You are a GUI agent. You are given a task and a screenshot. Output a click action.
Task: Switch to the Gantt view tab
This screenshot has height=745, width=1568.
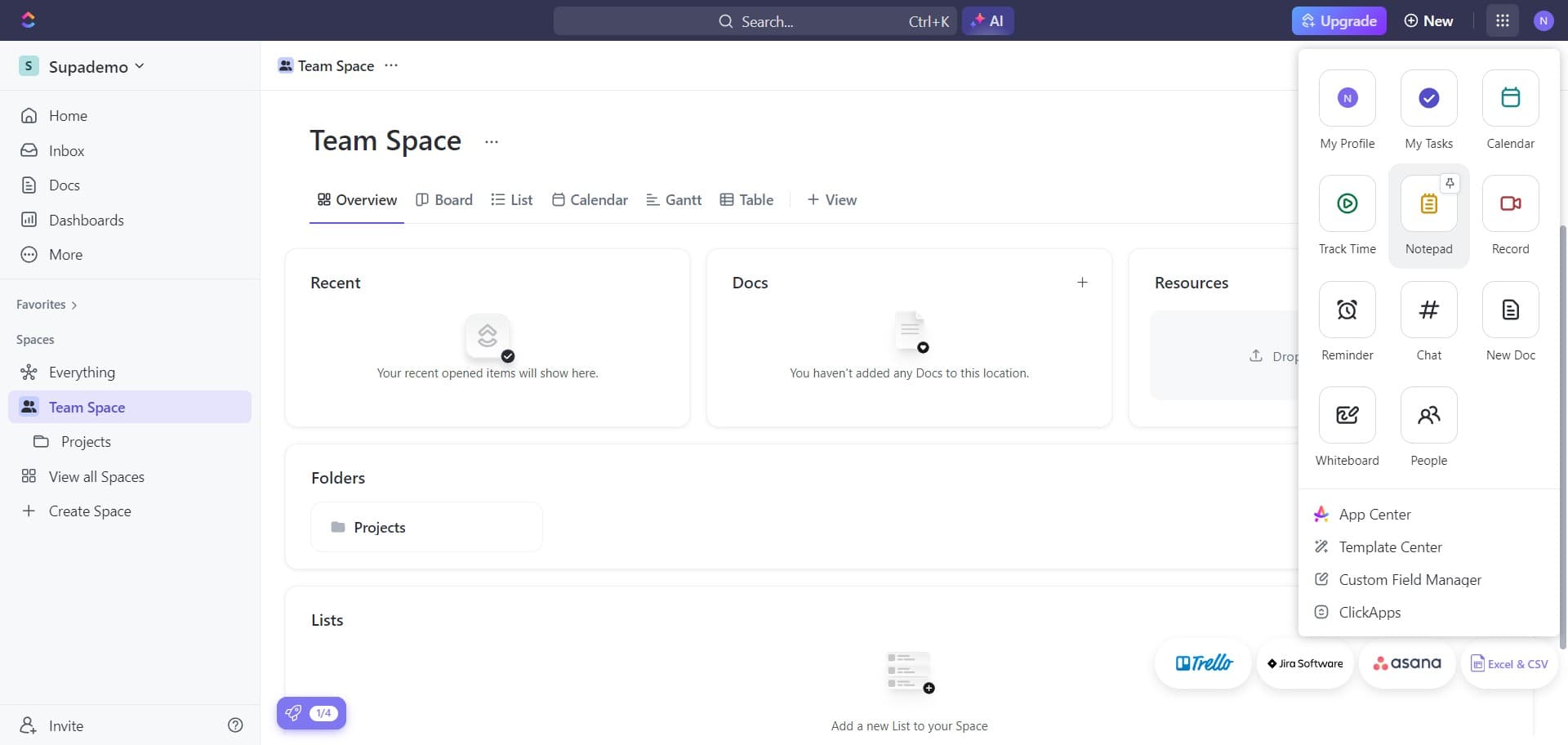click(x=674, y=200)
